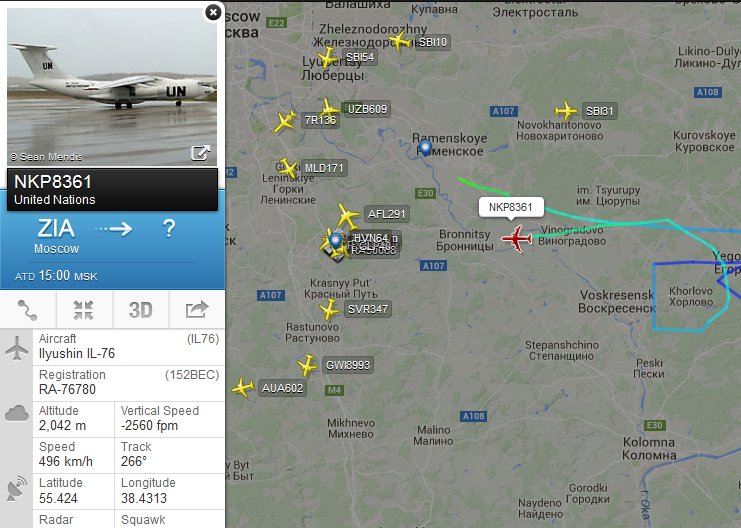Click the Ramenskoye airport pin marker
Screen dimensions: 741x528
coord(425,148)
